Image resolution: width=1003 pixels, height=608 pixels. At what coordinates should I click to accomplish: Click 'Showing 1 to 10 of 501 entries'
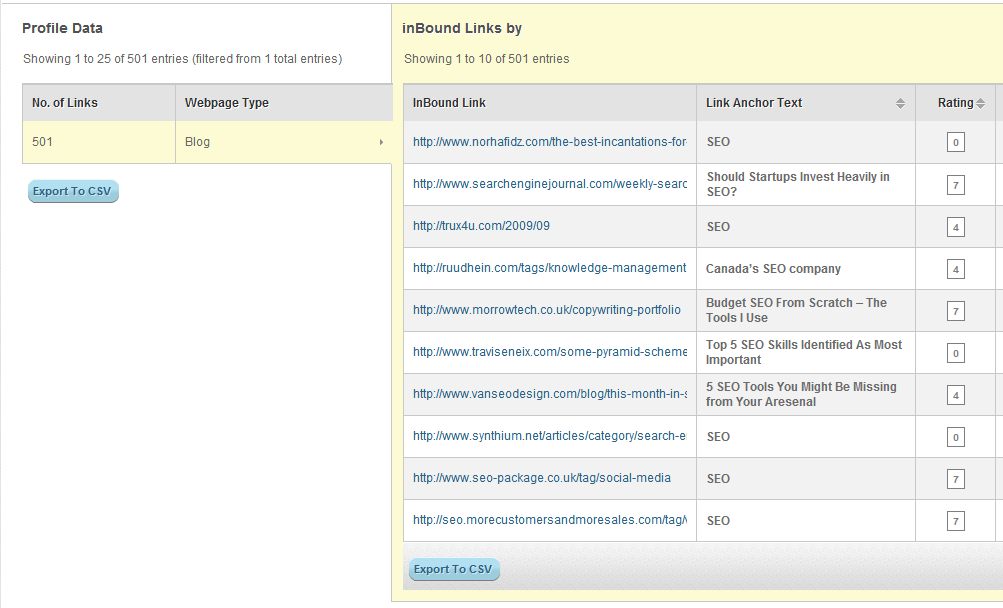point(486,59)
